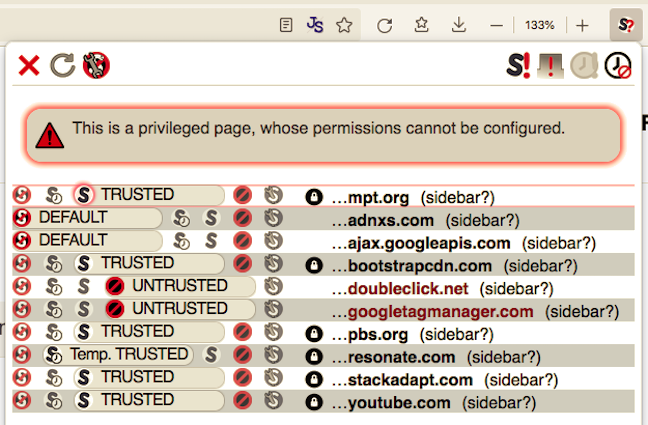Viewport: 648px width, 425px height.
Task: Mark adnxs.com as Untrusted
Action: (242, 217)
